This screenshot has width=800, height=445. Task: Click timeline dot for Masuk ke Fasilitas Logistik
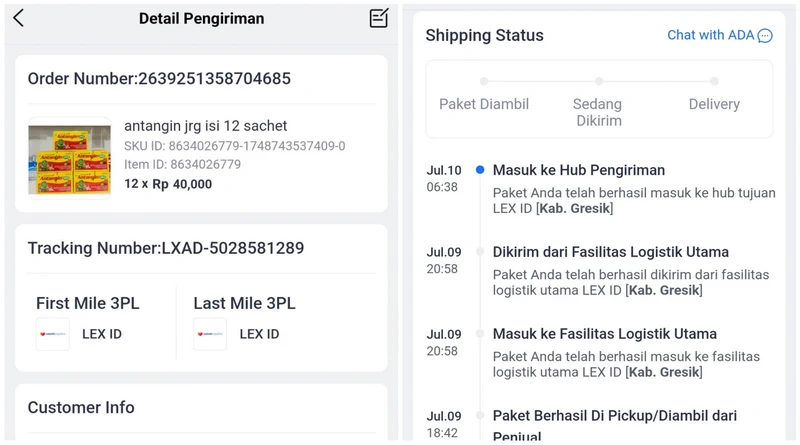(x=480, y=334)
